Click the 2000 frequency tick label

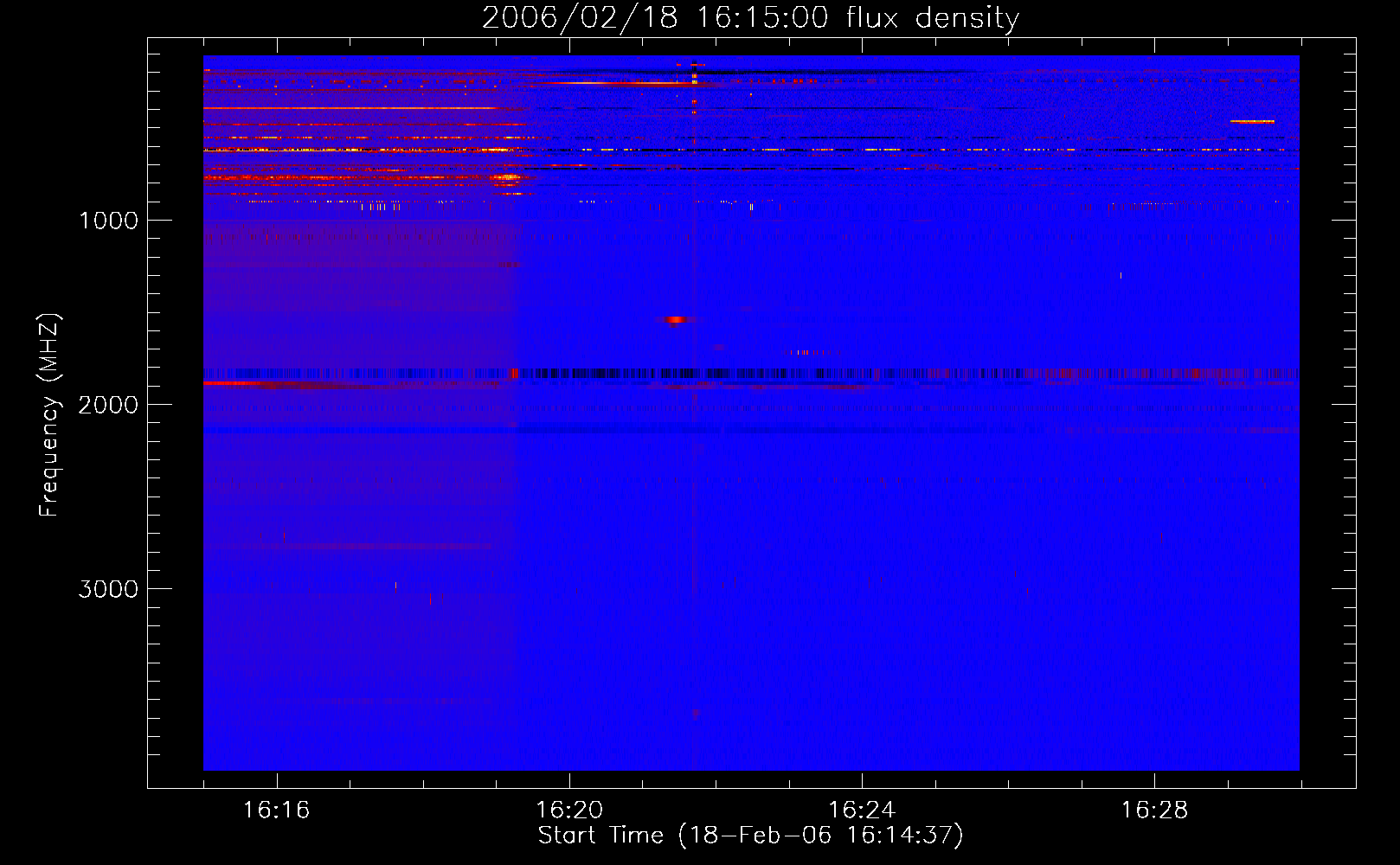109,405
